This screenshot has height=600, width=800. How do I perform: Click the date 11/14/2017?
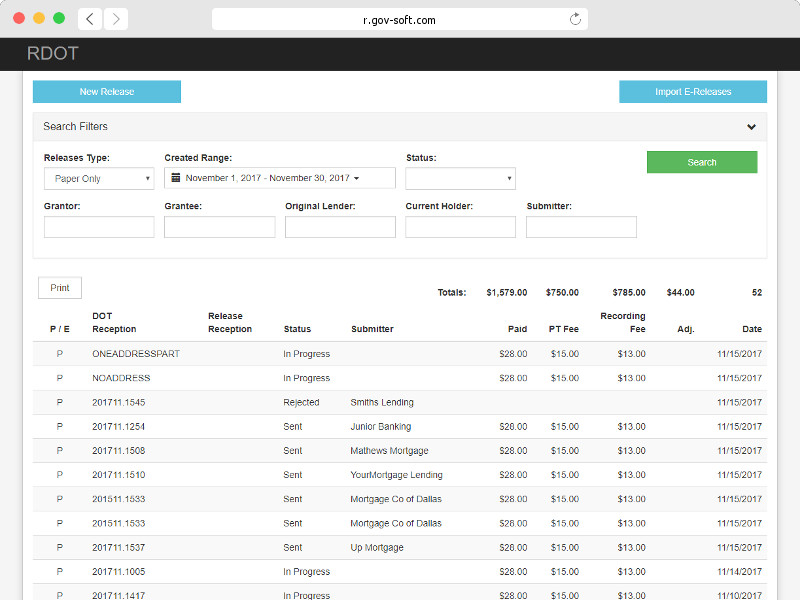(x=739, y=571)
